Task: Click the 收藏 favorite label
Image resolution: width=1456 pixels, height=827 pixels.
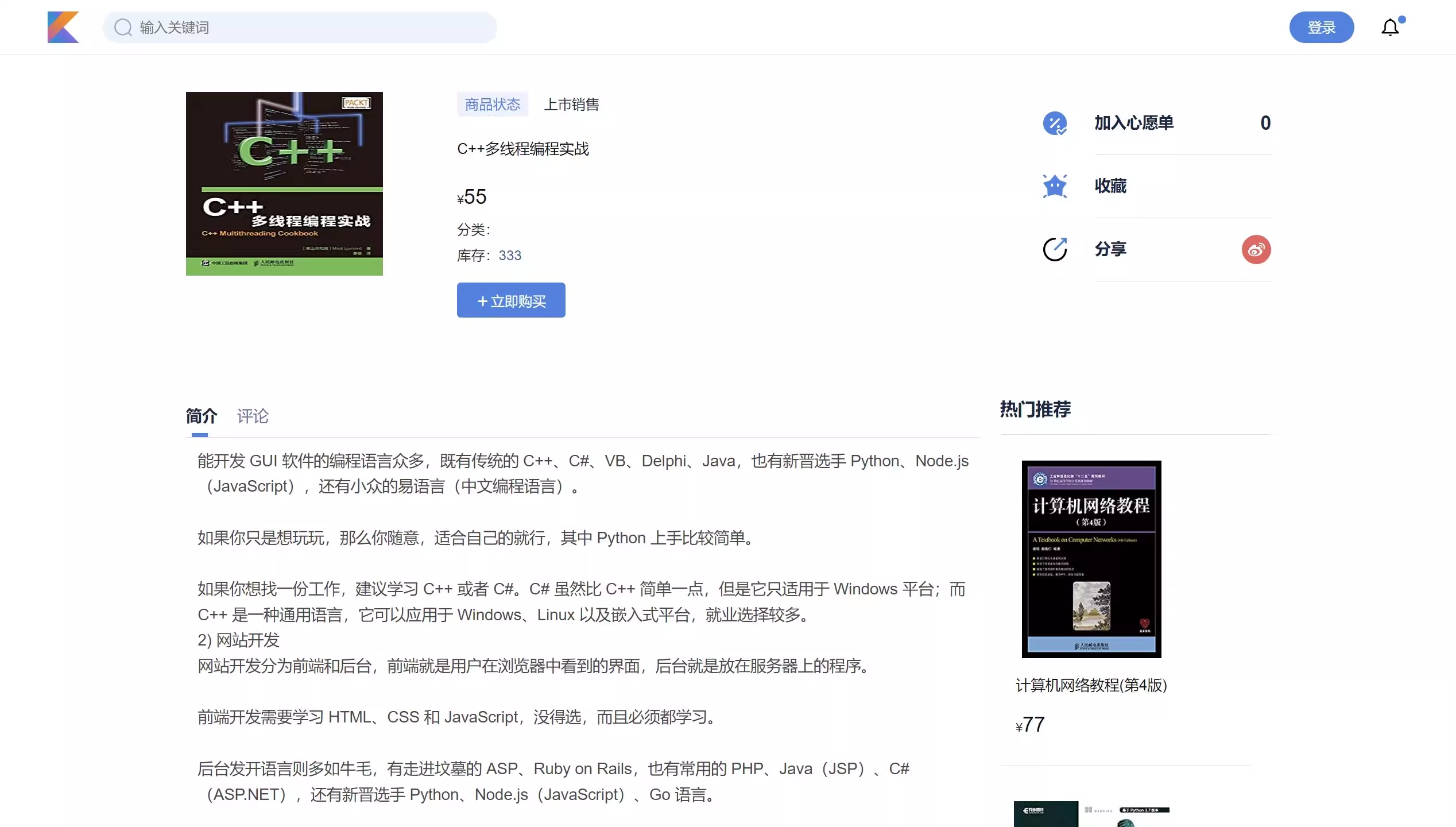Action: [1110, 186]
